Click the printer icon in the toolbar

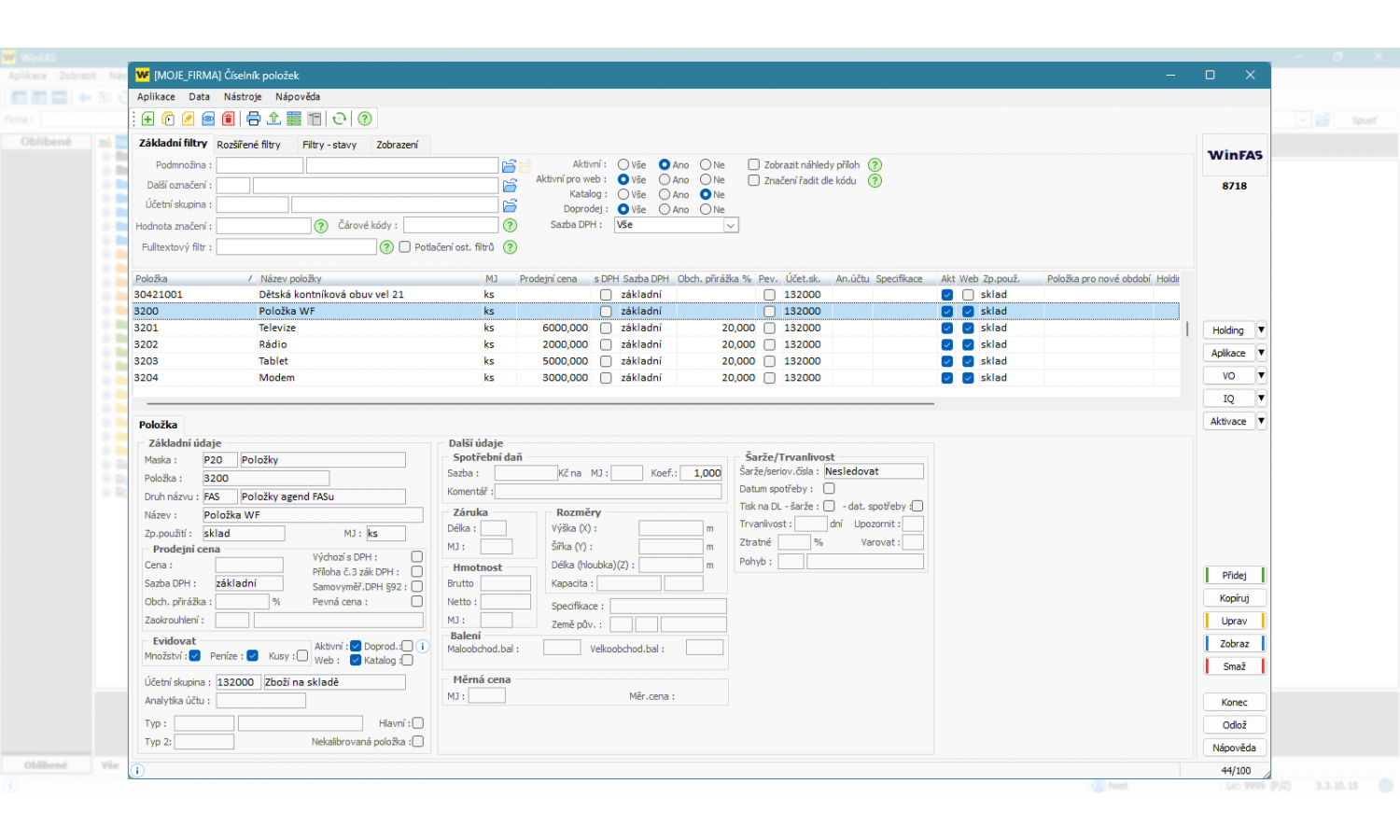pos(253,119)
